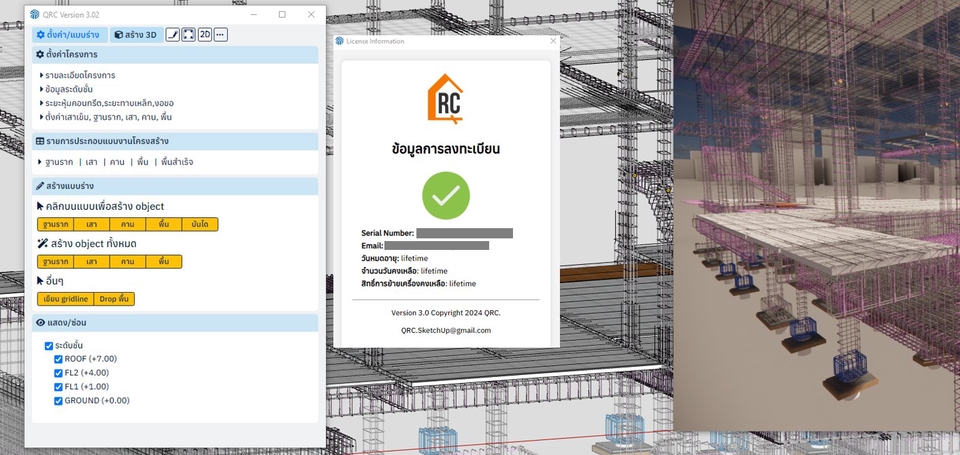
Task: Switch to the สร้าง 3D tab
Action: click(x=136, y=35)
